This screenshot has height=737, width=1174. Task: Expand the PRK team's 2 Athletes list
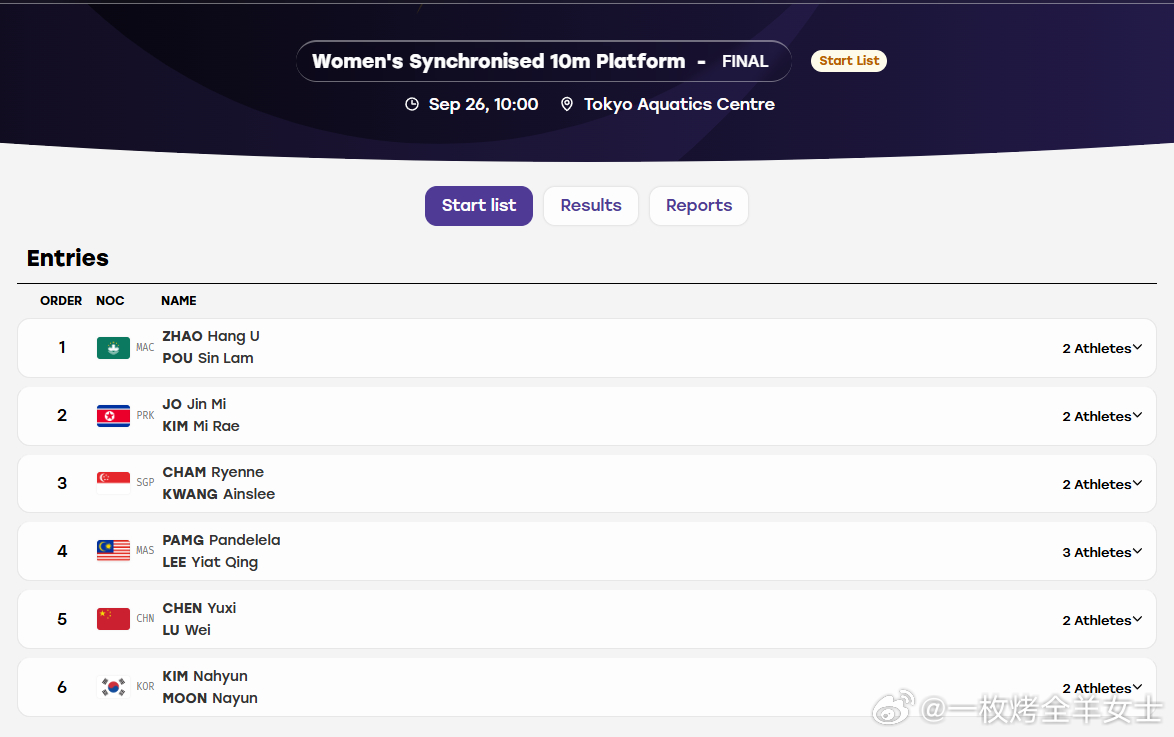[1101, 416]
